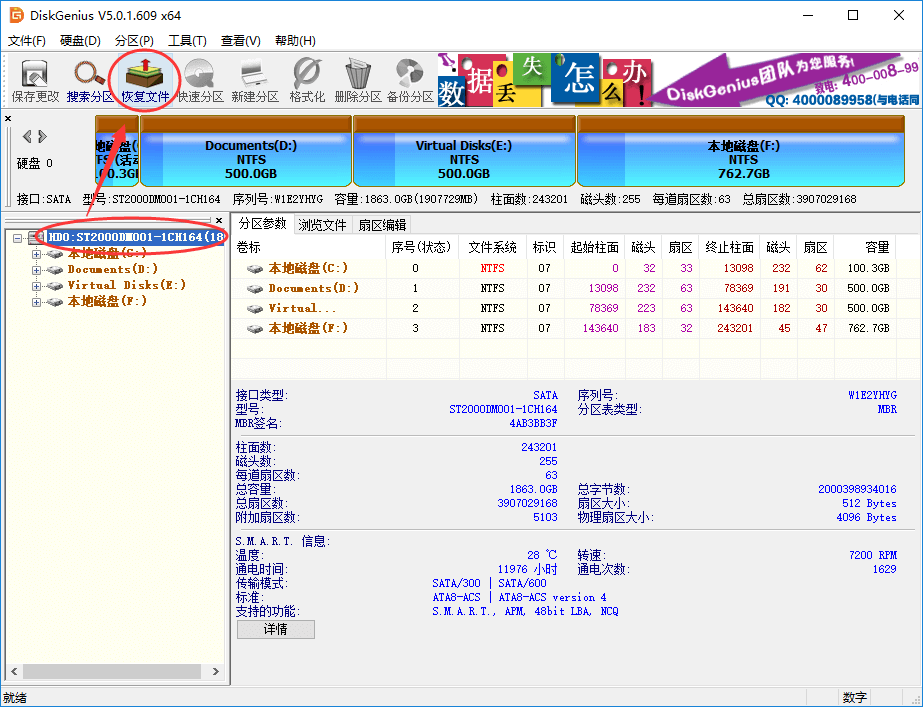Collapse the HD0 disk node
923x707 pixels.
pos(18,238)
